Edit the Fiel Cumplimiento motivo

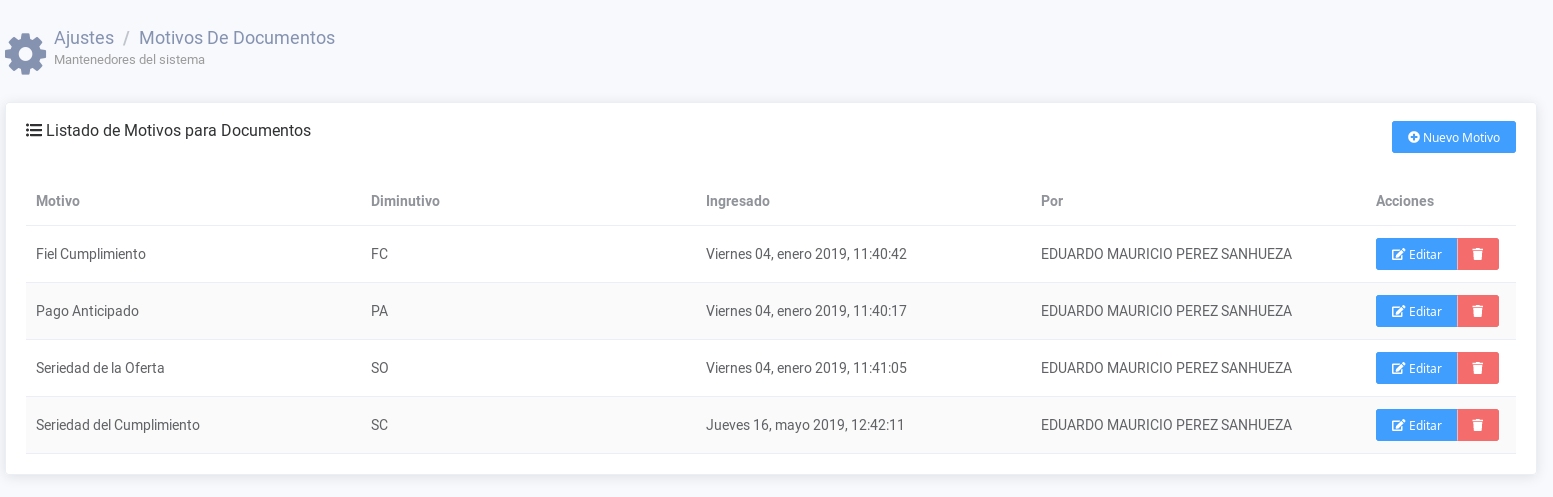[x=1416, y=254]
